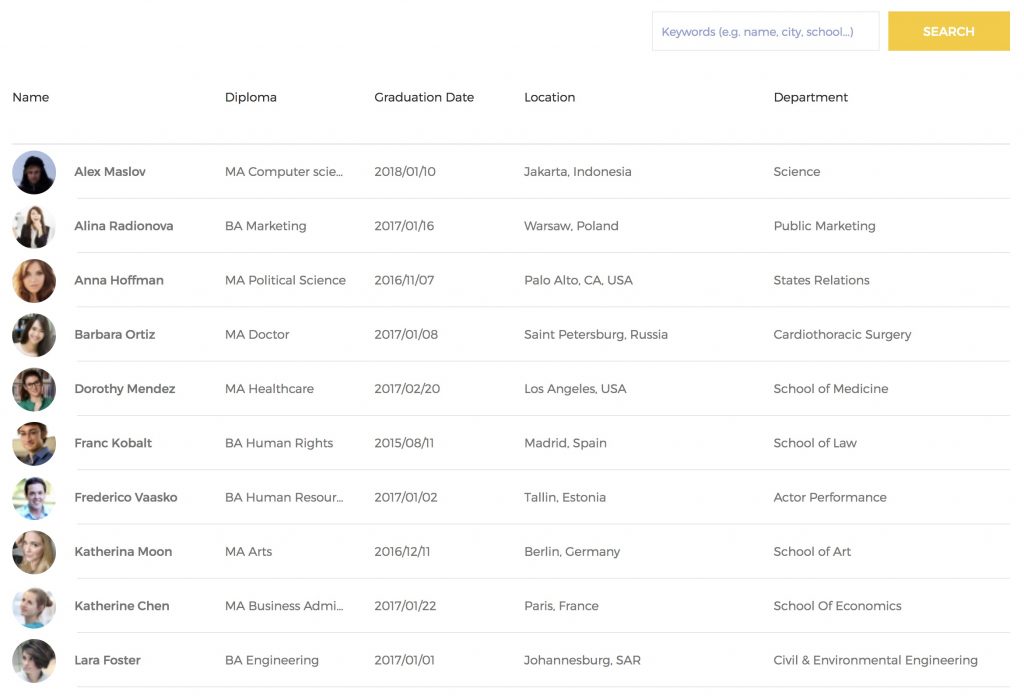Screen dimensions: 1024x696
Task: Select the name Frederico Vaasko
Action: coord(125,497)
